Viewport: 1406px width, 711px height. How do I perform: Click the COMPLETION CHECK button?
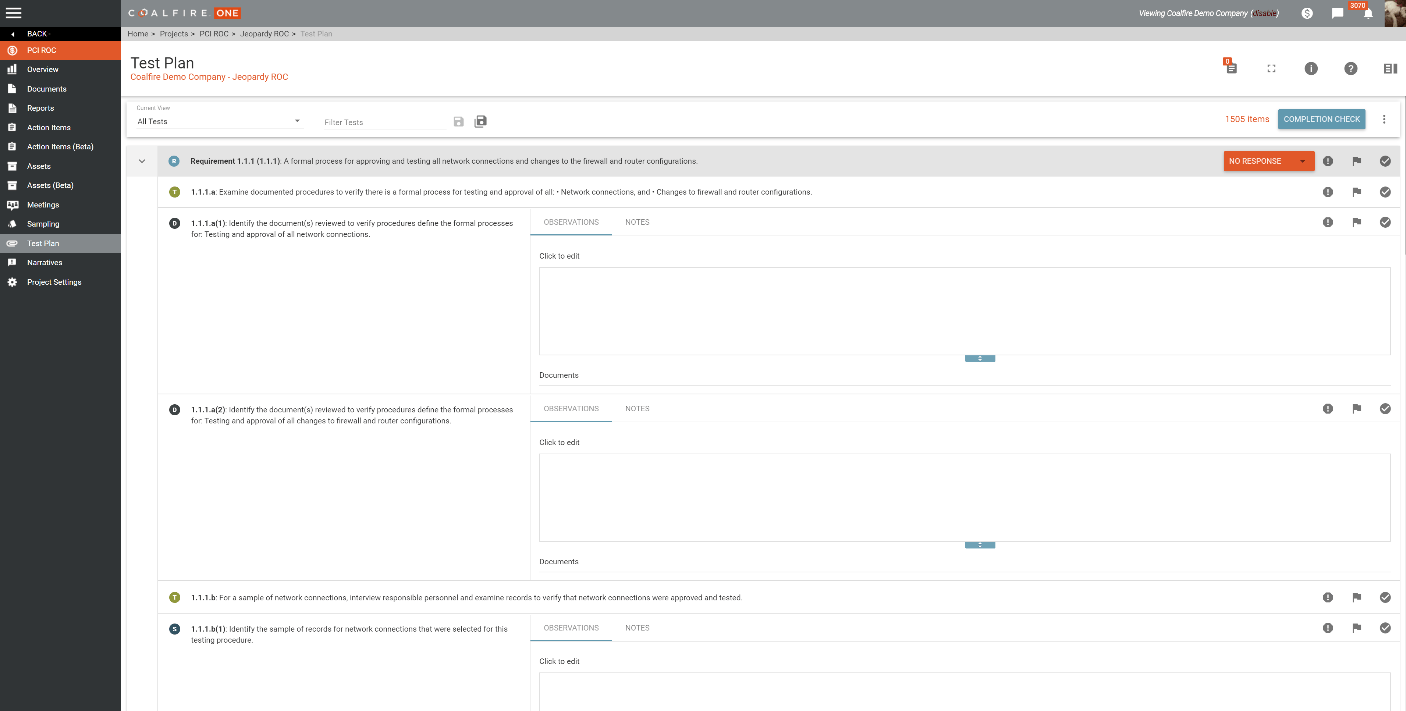1321,119
